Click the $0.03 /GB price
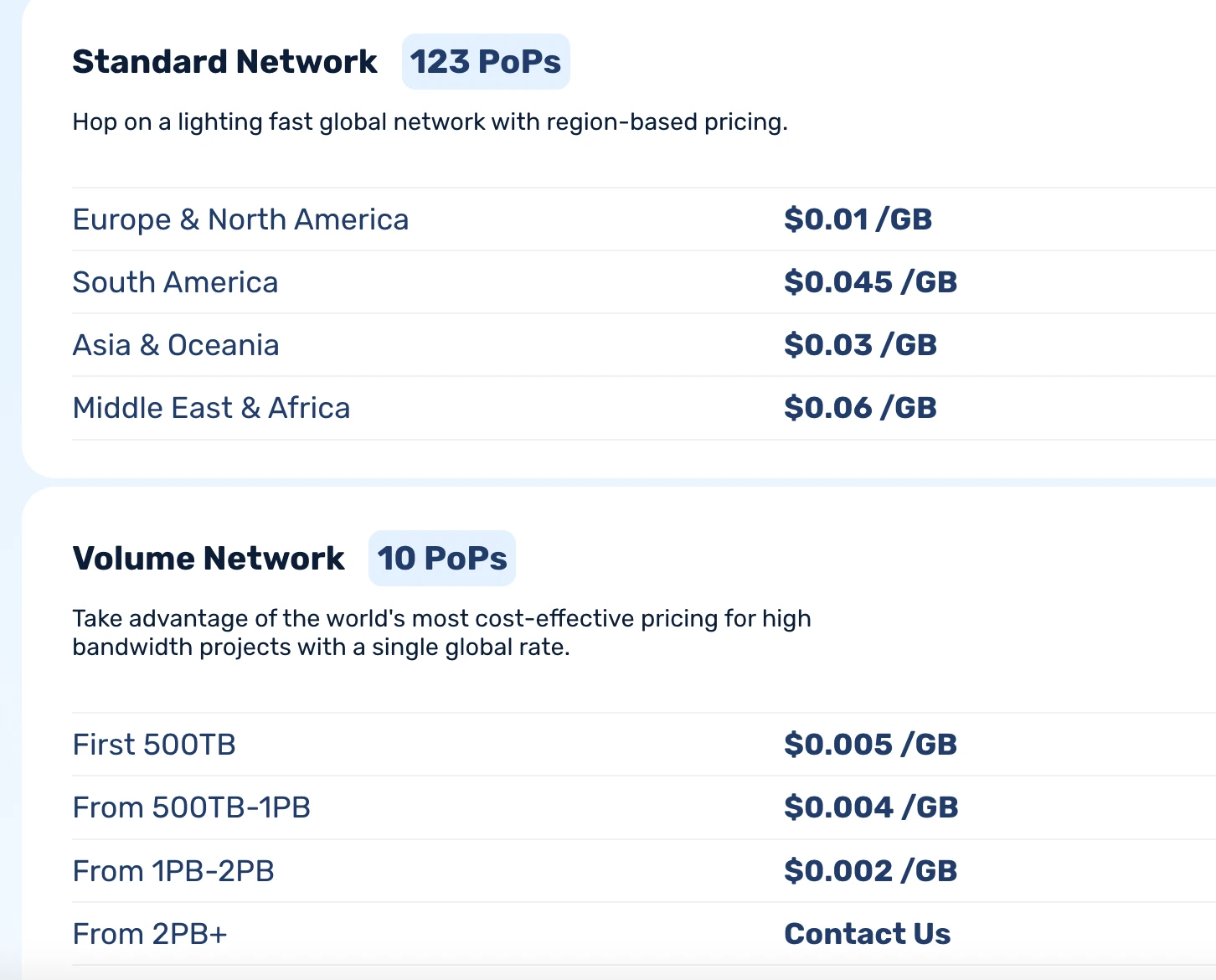The height and width of the screenshot is (980, 1216). pyautogui.click(x=860, y=345)
